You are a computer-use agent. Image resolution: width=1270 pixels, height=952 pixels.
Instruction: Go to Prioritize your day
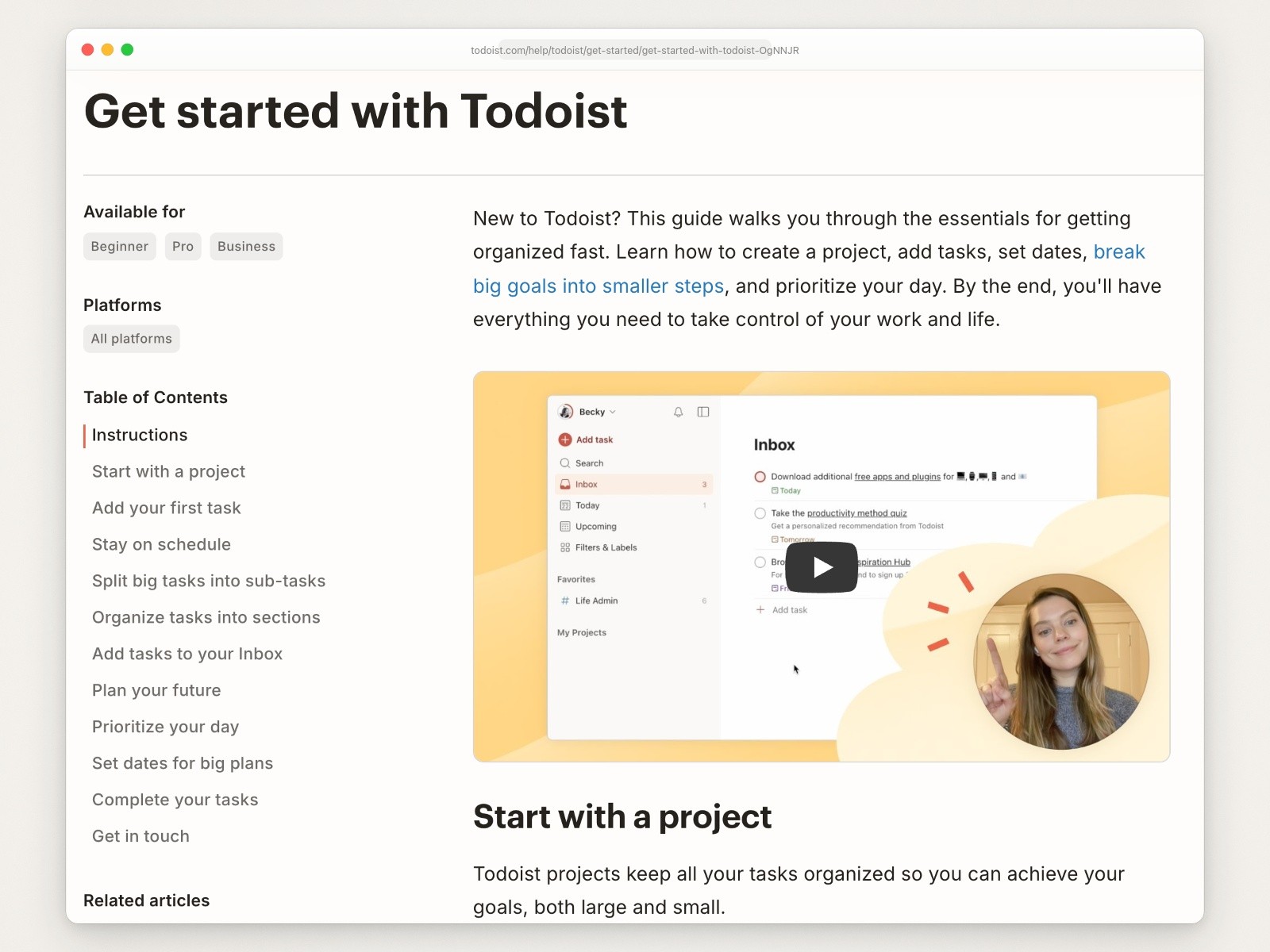165,727
